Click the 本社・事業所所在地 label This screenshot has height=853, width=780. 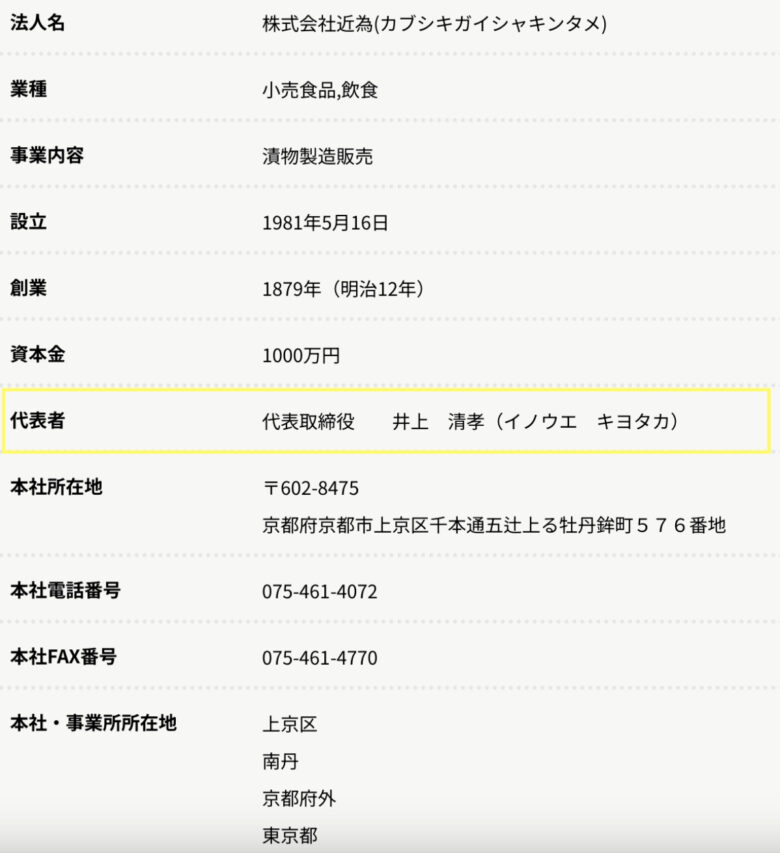(94, 724)
